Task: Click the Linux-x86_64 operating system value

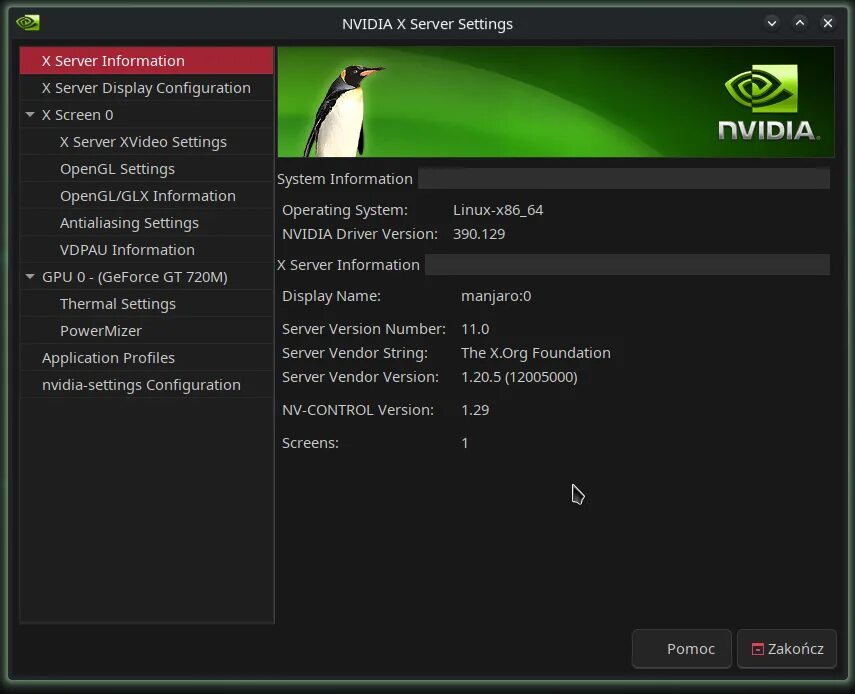Action: (x=498, y=210)
